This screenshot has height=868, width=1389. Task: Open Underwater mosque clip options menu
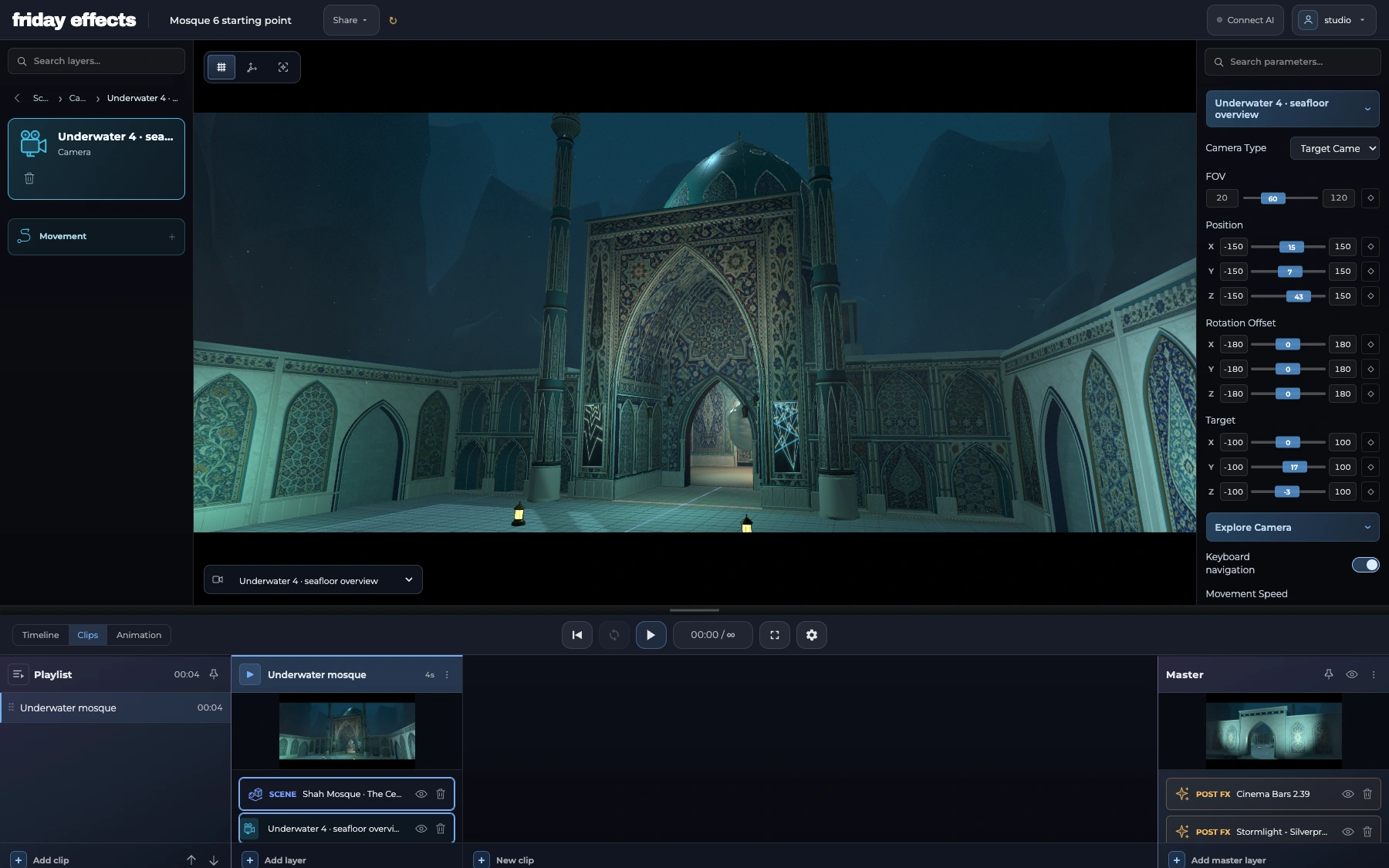pyautogui.click(x=447, y=675)
